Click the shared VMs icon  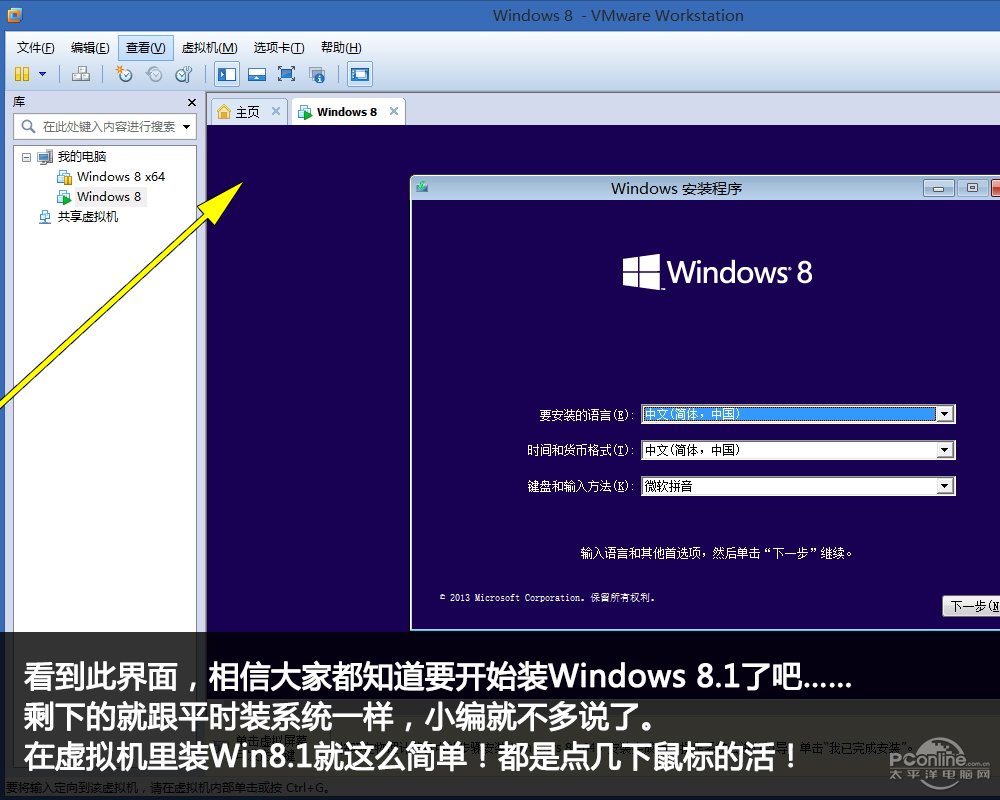(x=45, y=218)
